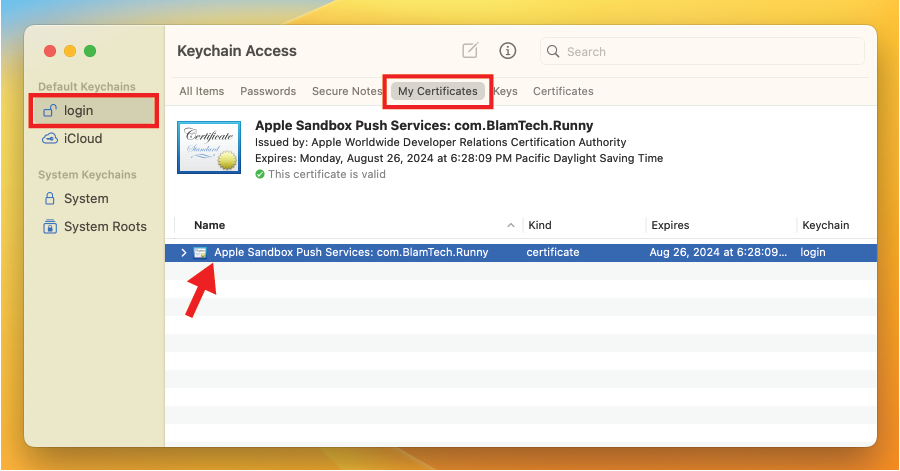Image resolution: width=900 pixels, height=471 pixels.
Task: Click 'certificate' kind cell in row
Action: tap(553, 252)
